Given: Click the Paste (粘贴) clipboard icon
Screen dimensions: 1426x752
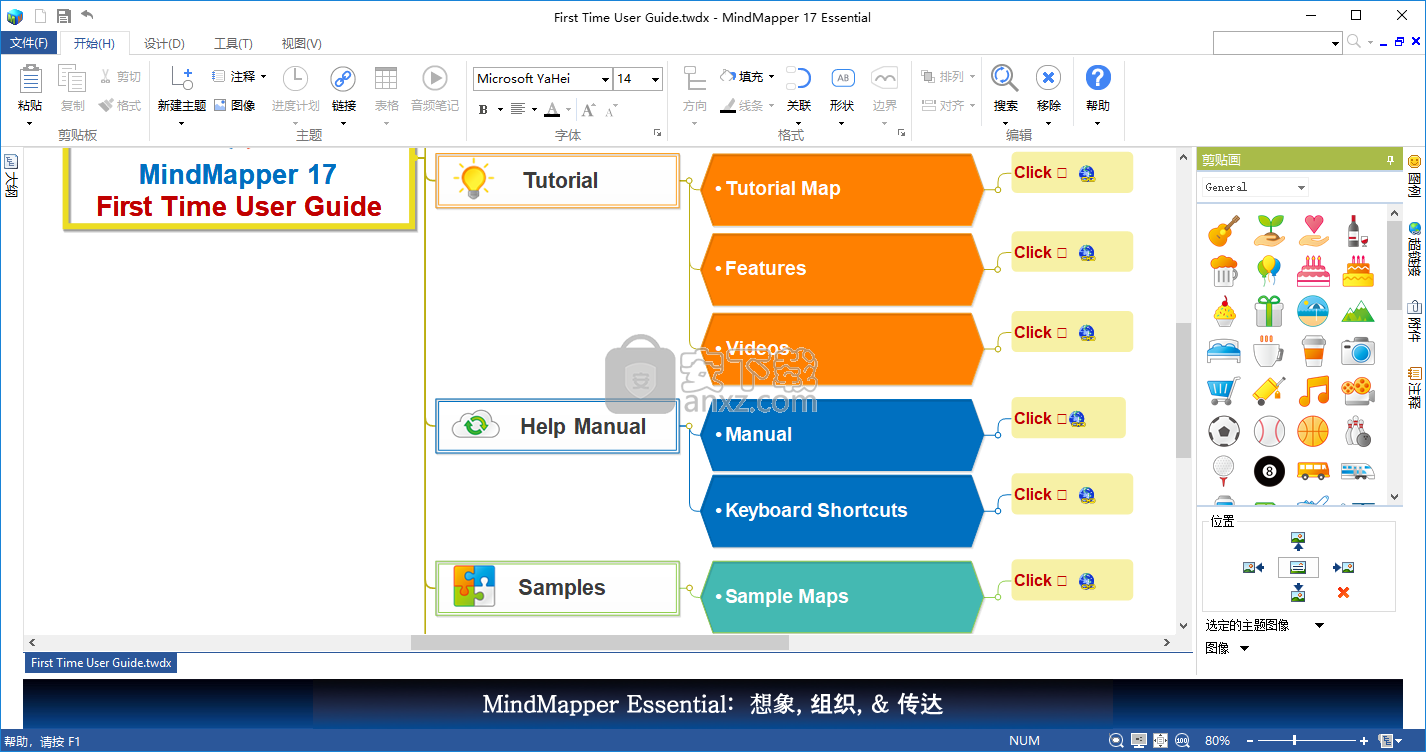Looking at the screenshot, I should [30, 78].
